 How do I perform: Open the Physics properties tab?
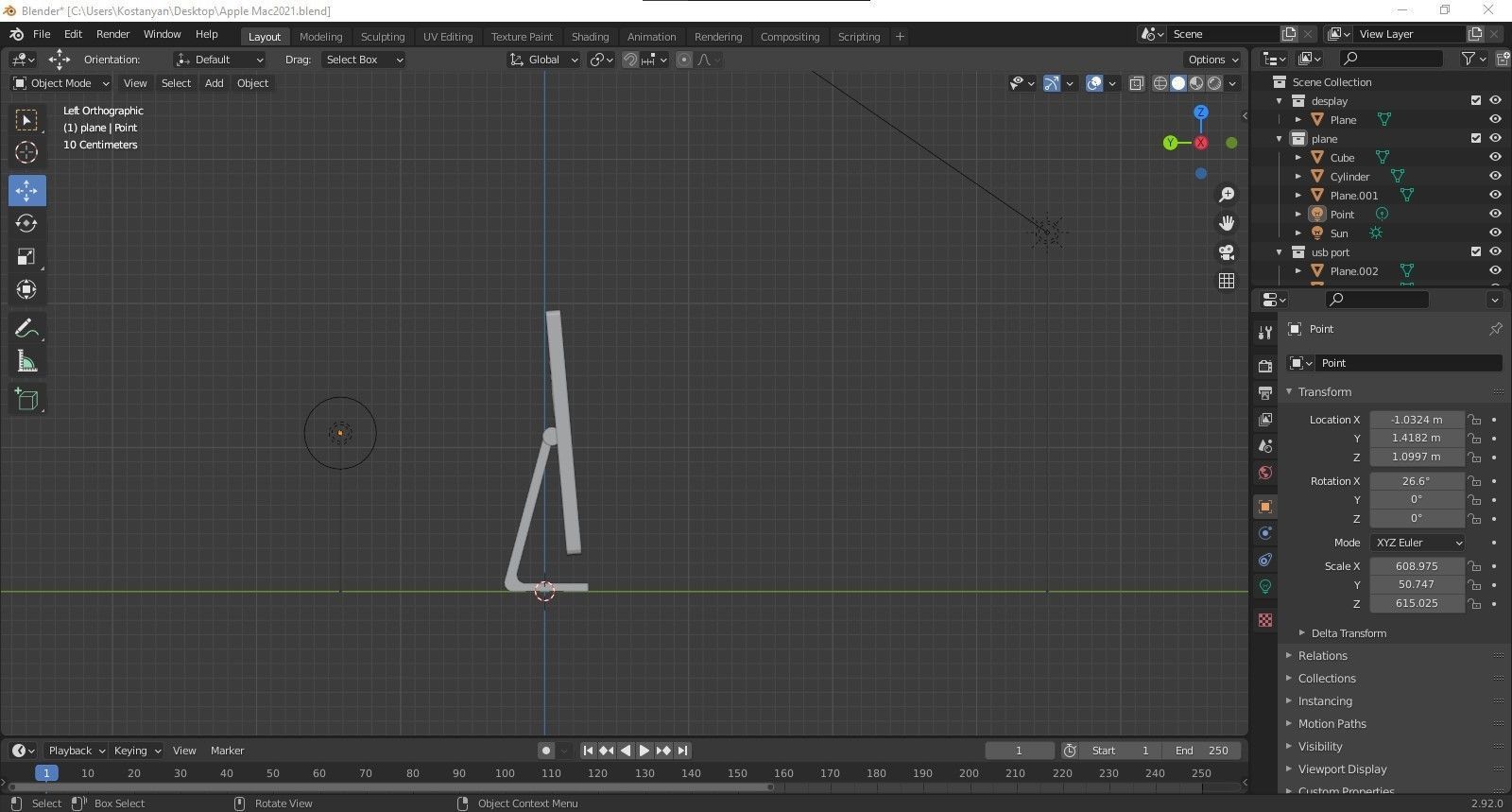[x=1265, y=533]
